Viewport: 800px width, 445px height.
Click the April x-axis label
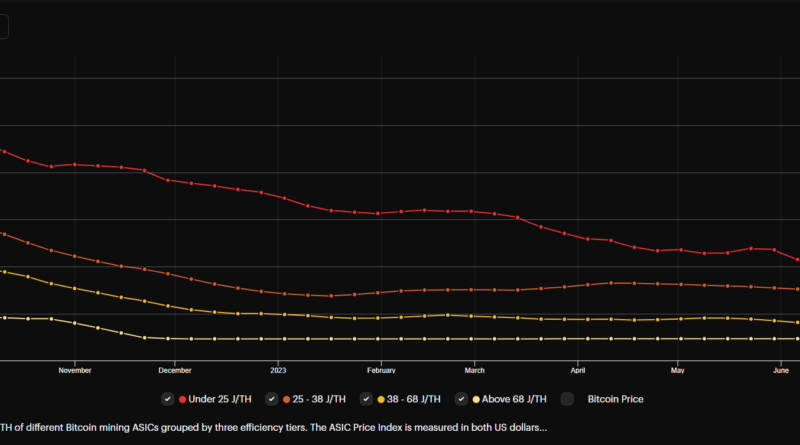coord(577,370)
